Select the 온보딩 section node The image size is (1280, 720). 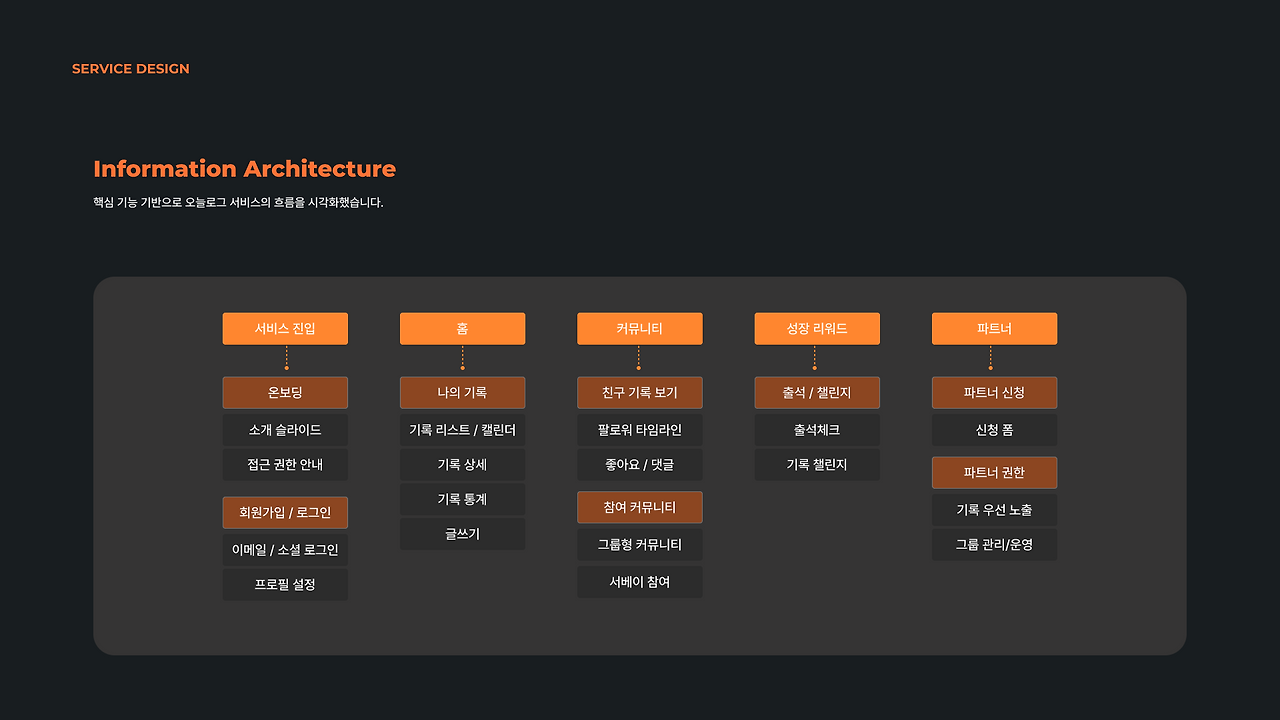tap(285, 393)
